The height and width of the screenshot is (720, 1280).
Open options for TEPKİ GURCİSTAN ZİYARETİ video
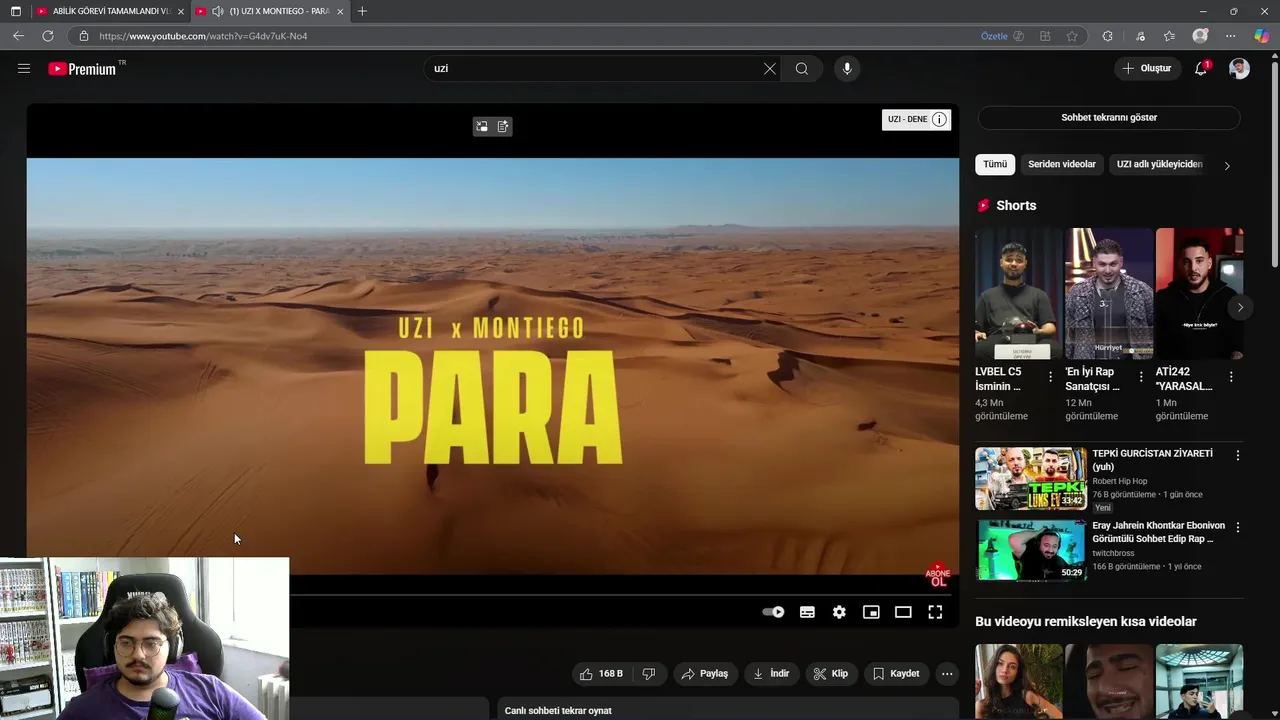[x=1237, y=456]
